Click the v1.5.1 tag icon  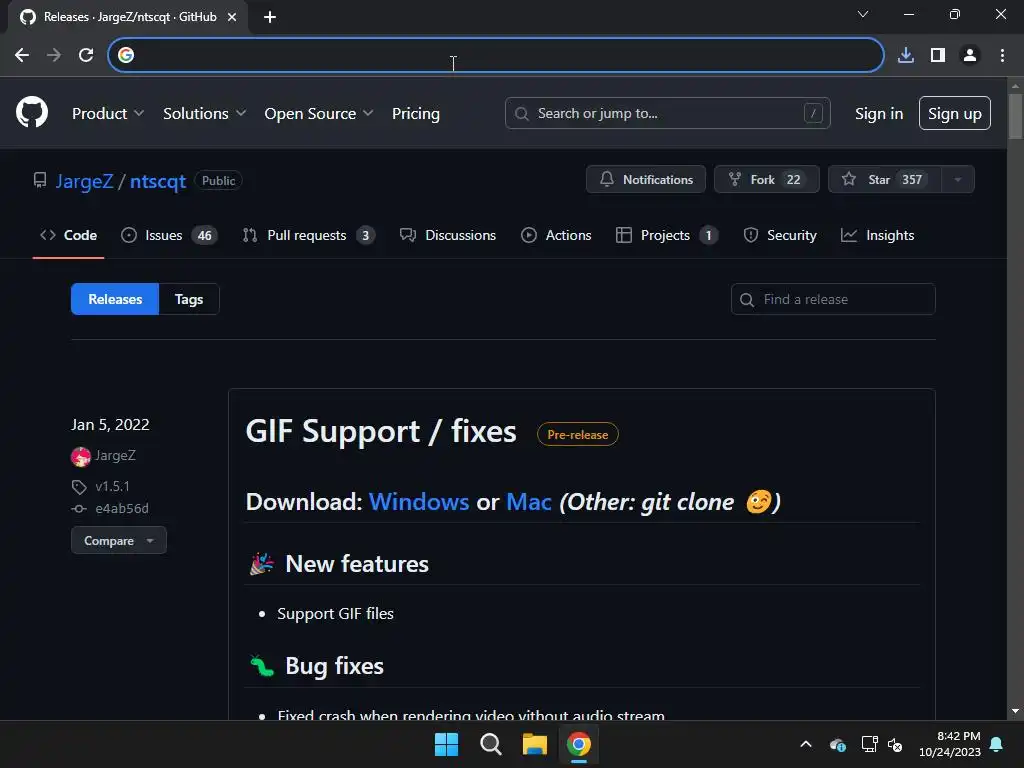(x=78, y=487)
